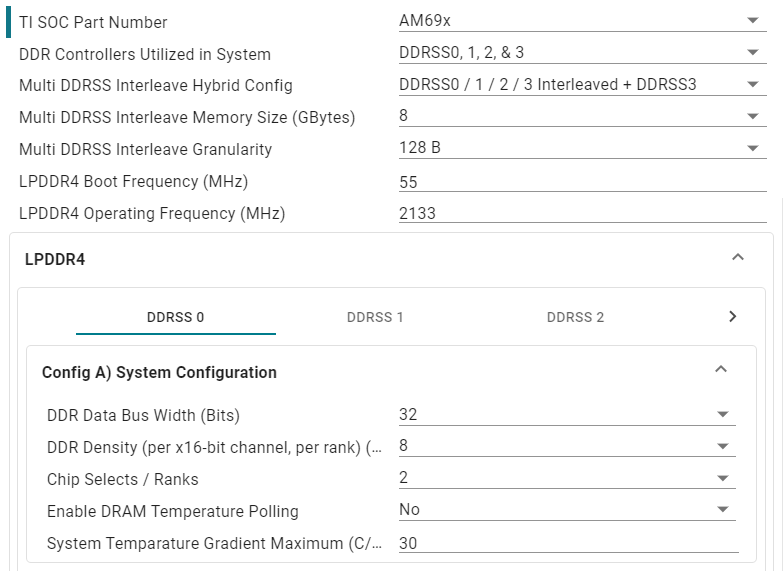Switch to the DDRSS 1 tab

[375, 317]
